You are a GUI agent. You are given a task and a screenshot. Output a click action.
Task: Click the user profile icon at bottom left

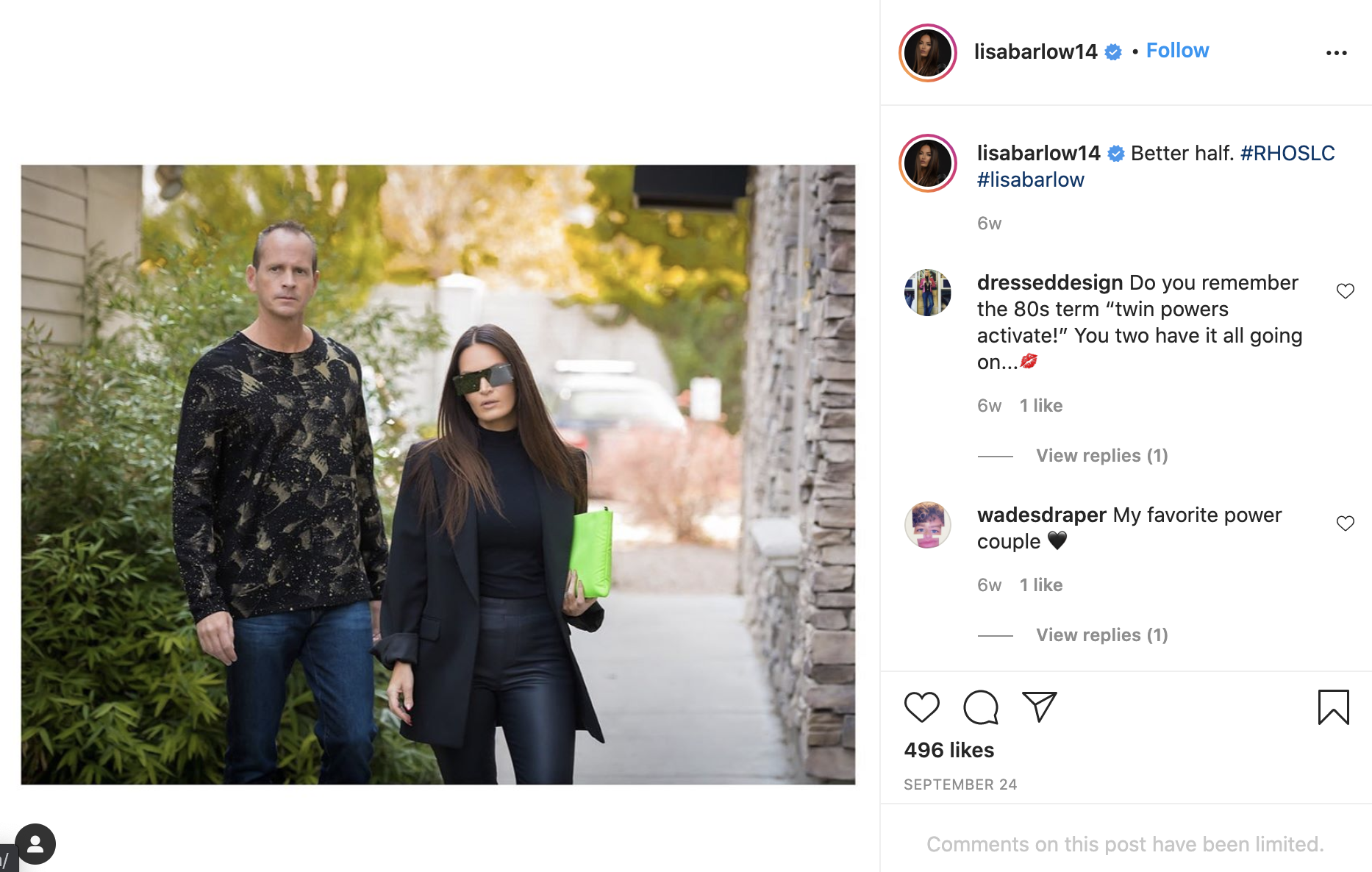click(x=35, y=844)
